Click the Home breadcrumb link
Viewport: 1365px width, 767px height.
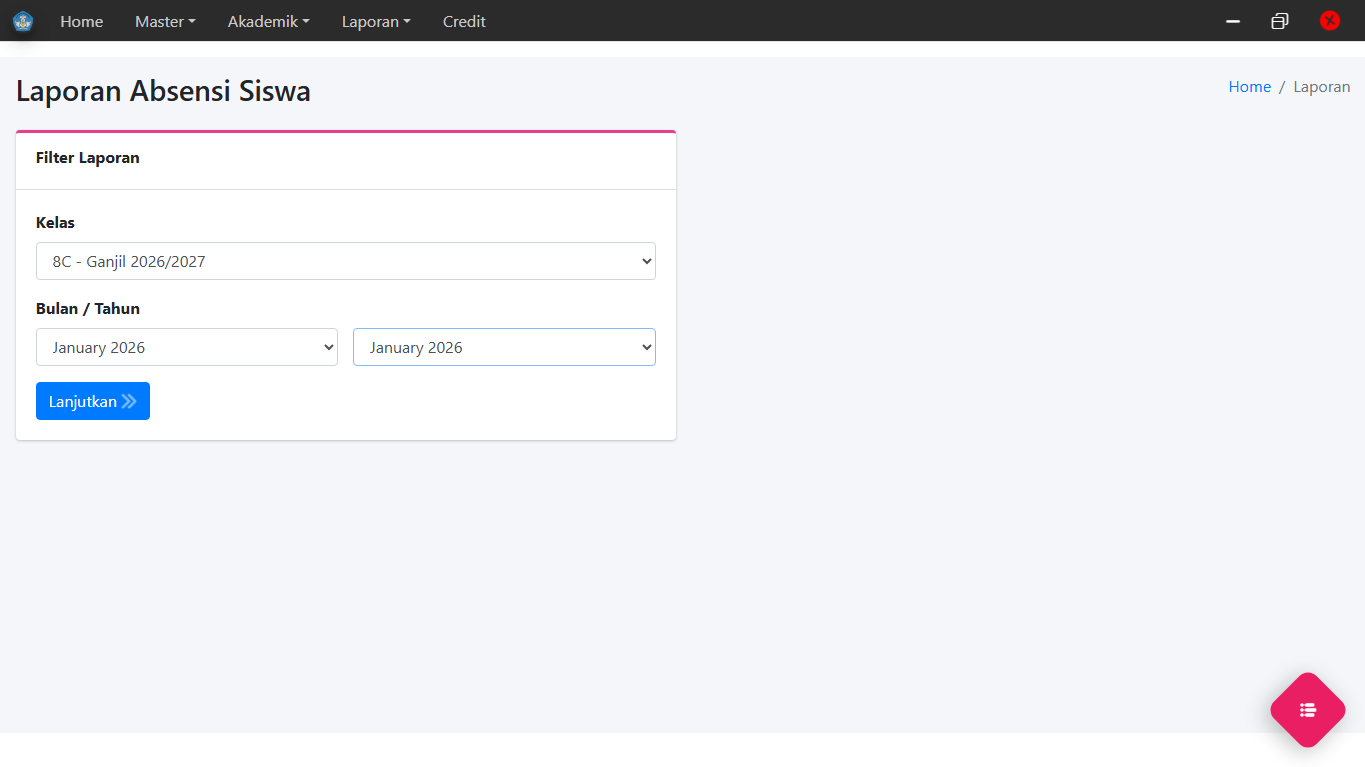pyautogui.click(x=1249, y=87)
